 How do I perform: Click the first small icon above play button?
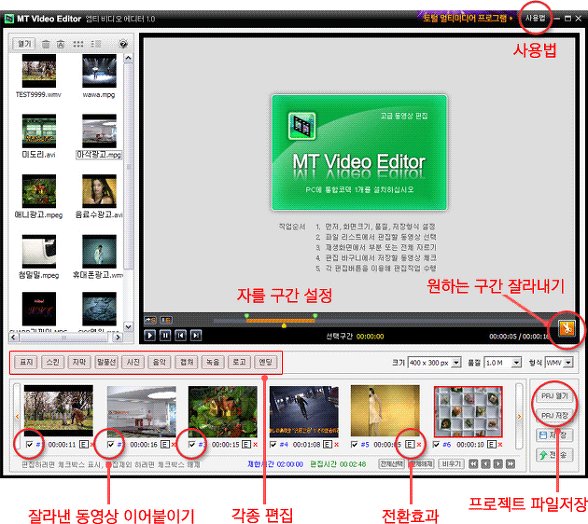[x=151, y=320]
